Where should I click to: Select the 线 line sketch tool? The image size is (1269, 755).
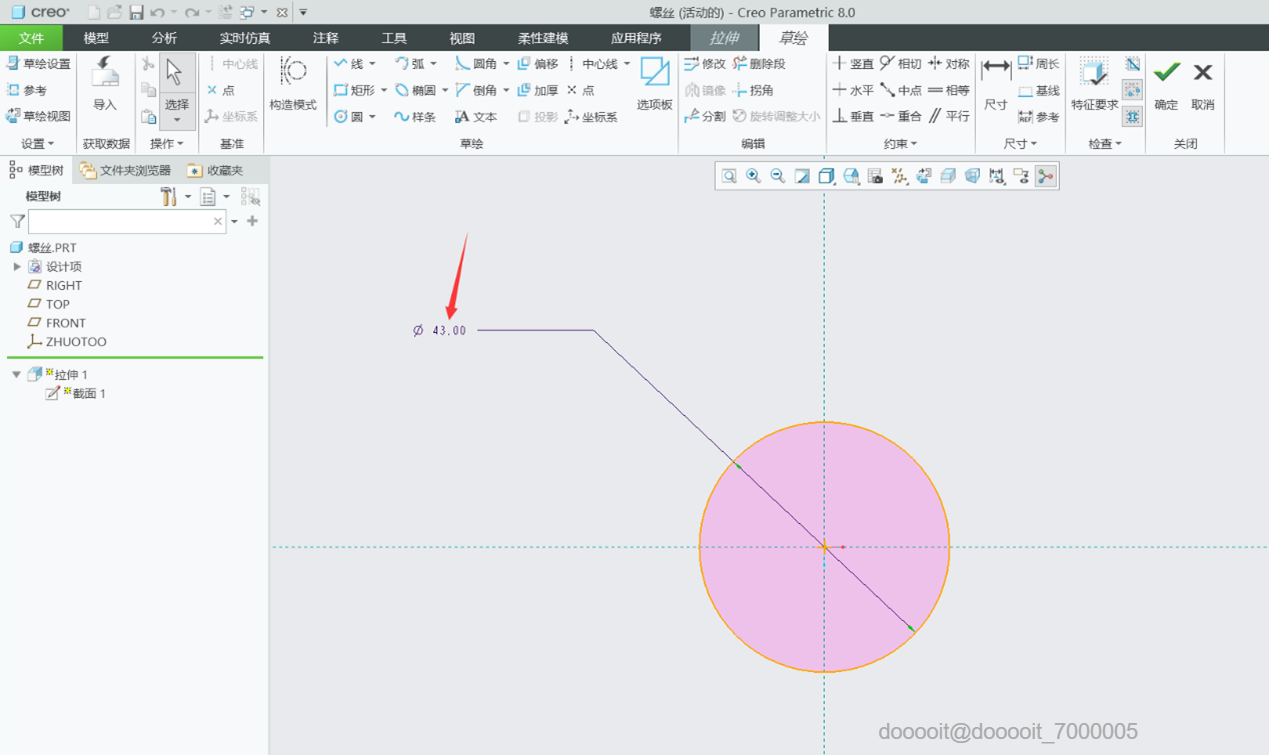click(x=349, y=64)
